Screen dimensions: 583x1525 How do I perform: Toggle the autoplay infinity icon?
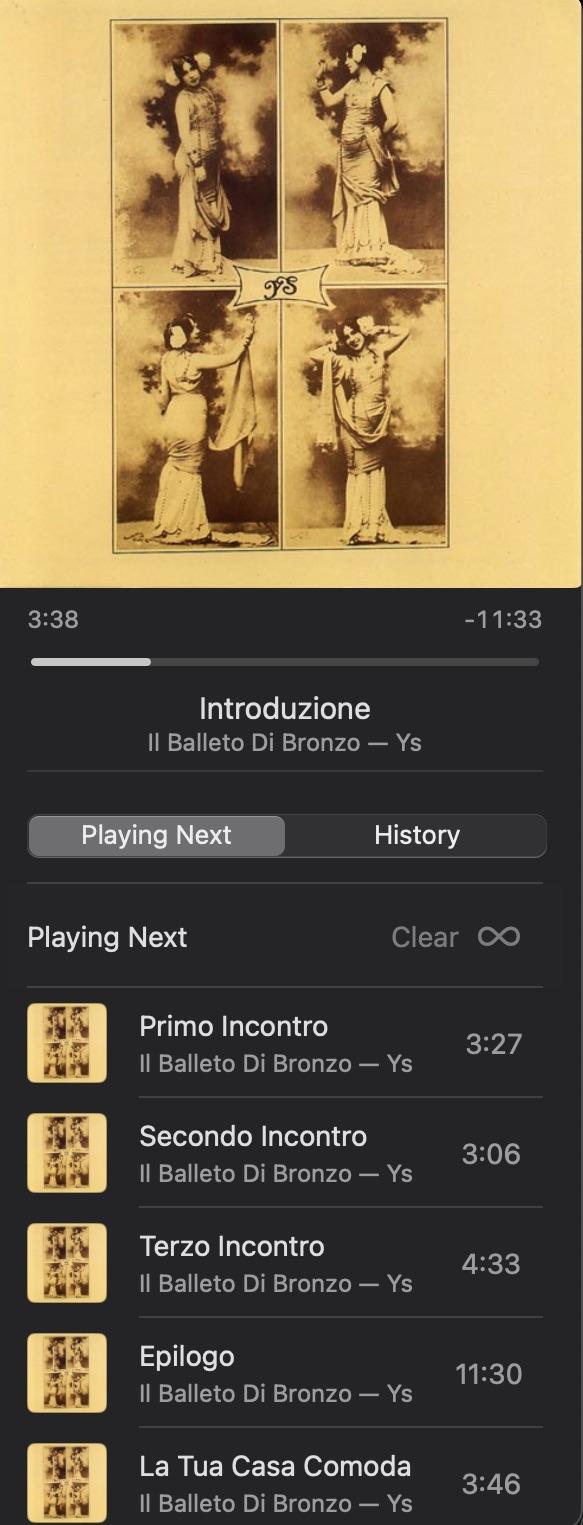coord(498,937)
